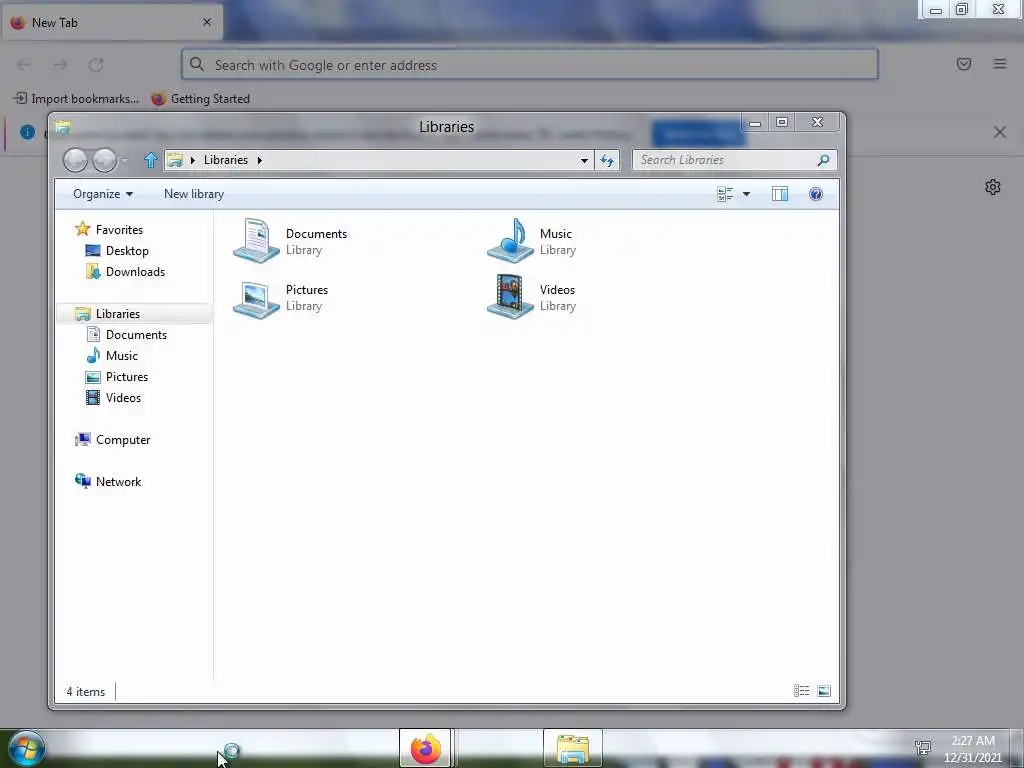Open the Documents library icon
This screenshot has width=1024, height=768.
(x=256, y=240)
